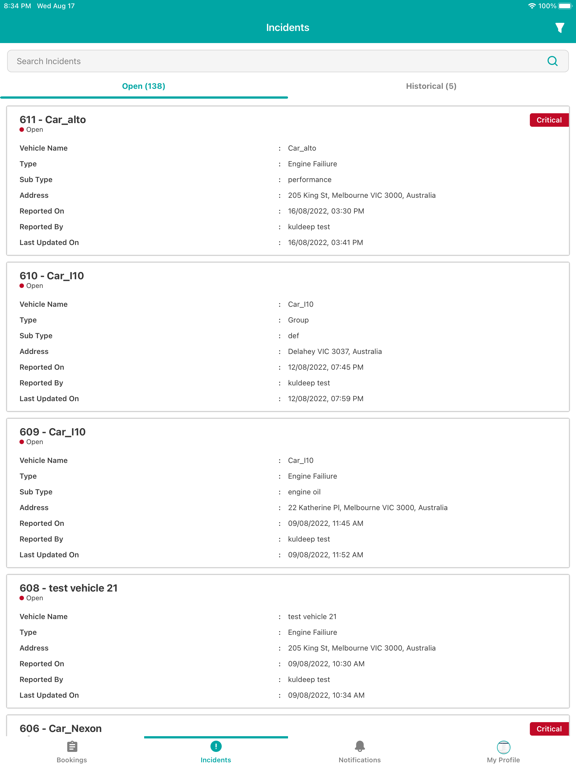Select vehicle name value 'Car_alto'

(x=302, y=148)
